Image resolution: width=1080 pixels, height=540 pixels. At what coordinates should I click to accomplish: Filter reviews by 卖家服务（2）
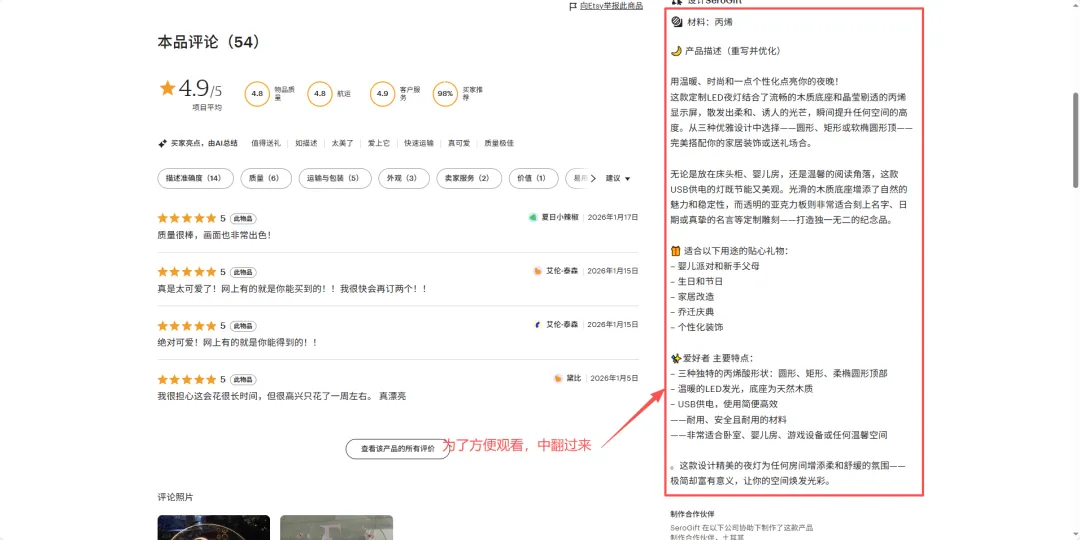click(470, 178)
